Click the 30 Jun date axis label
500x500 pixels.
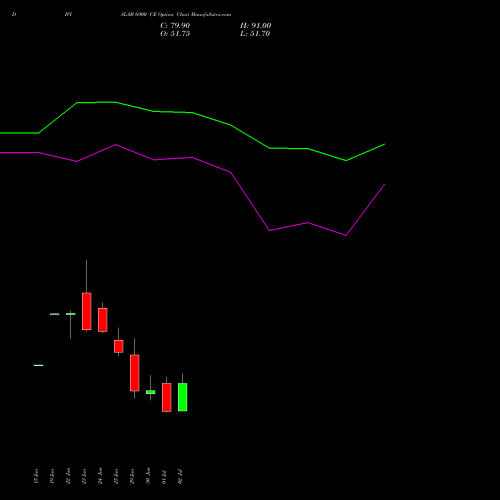point(148,476)
